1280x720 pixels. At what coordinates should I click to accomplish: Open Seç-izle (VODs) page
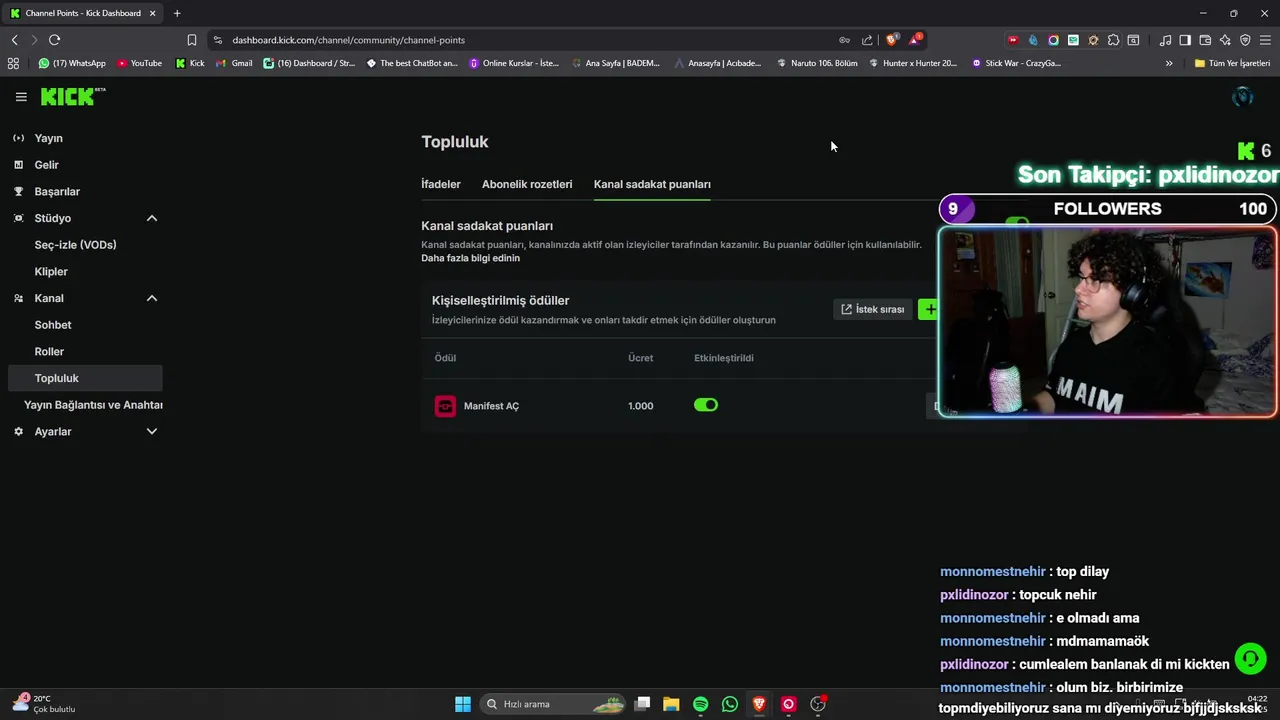point(75,245)
